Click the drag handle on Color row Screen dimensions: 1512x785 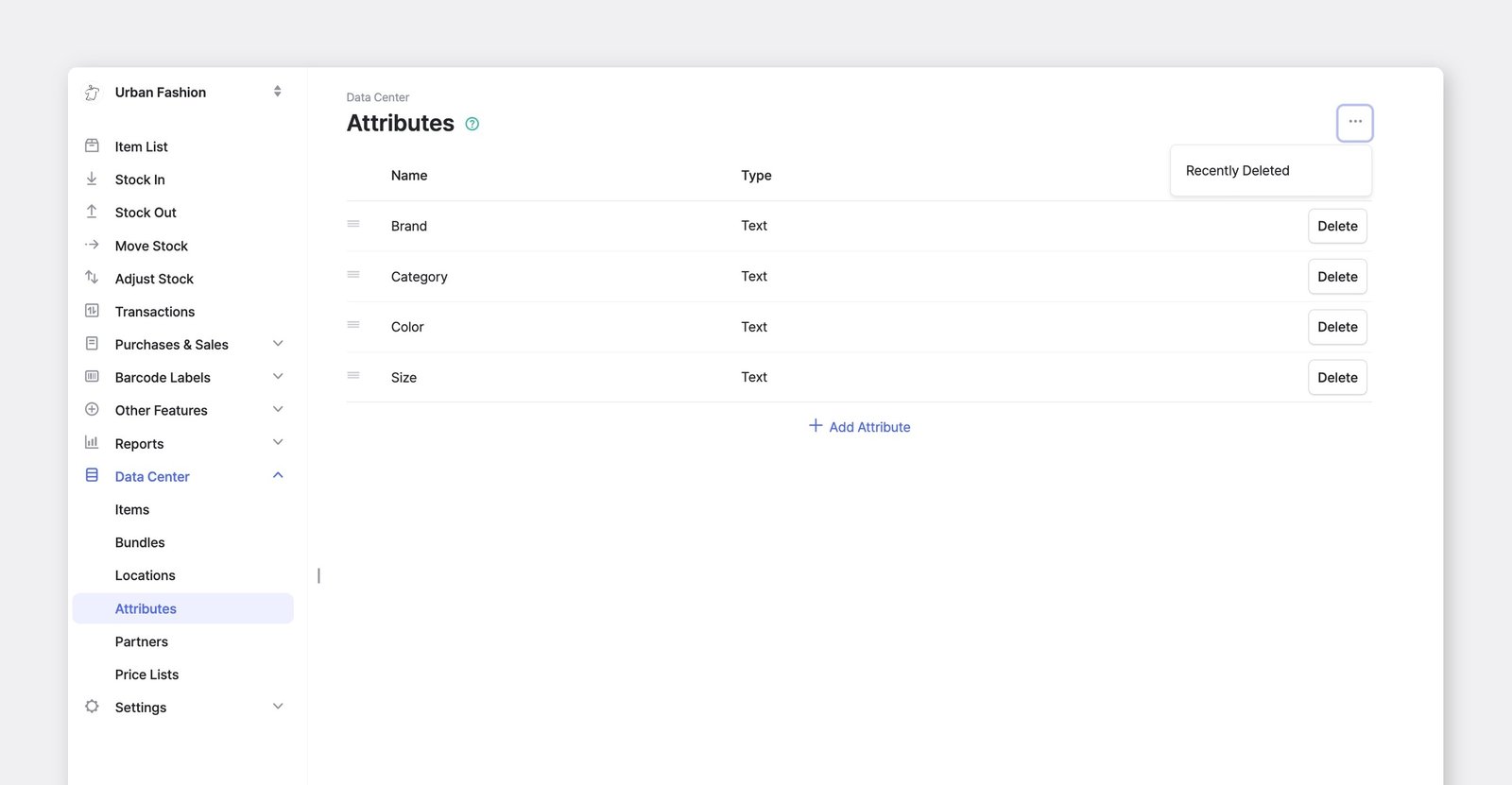pyautogui.click(x=353, y=325)
